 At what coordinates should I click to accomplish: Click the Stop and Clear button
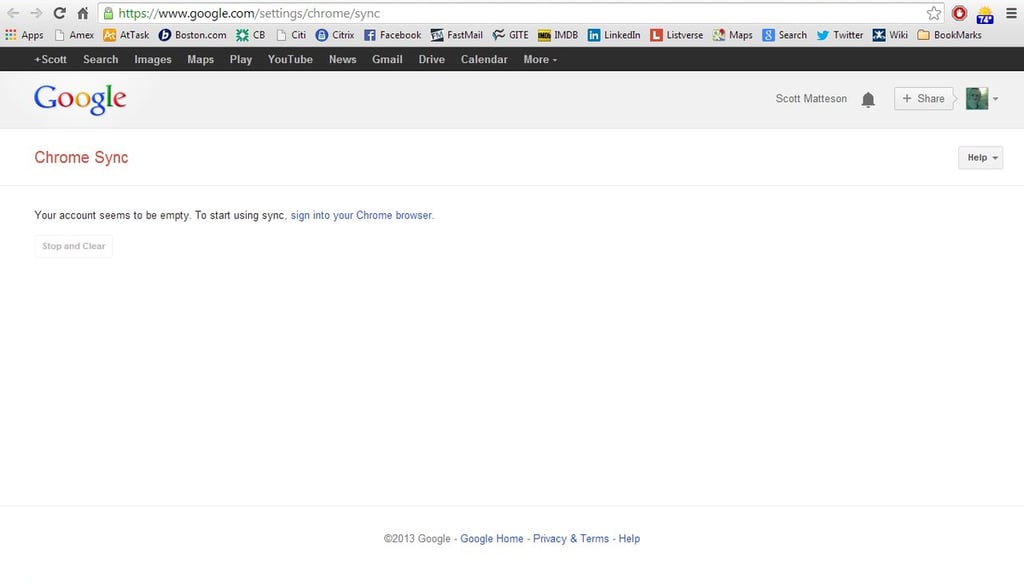(x=74, y=246)
